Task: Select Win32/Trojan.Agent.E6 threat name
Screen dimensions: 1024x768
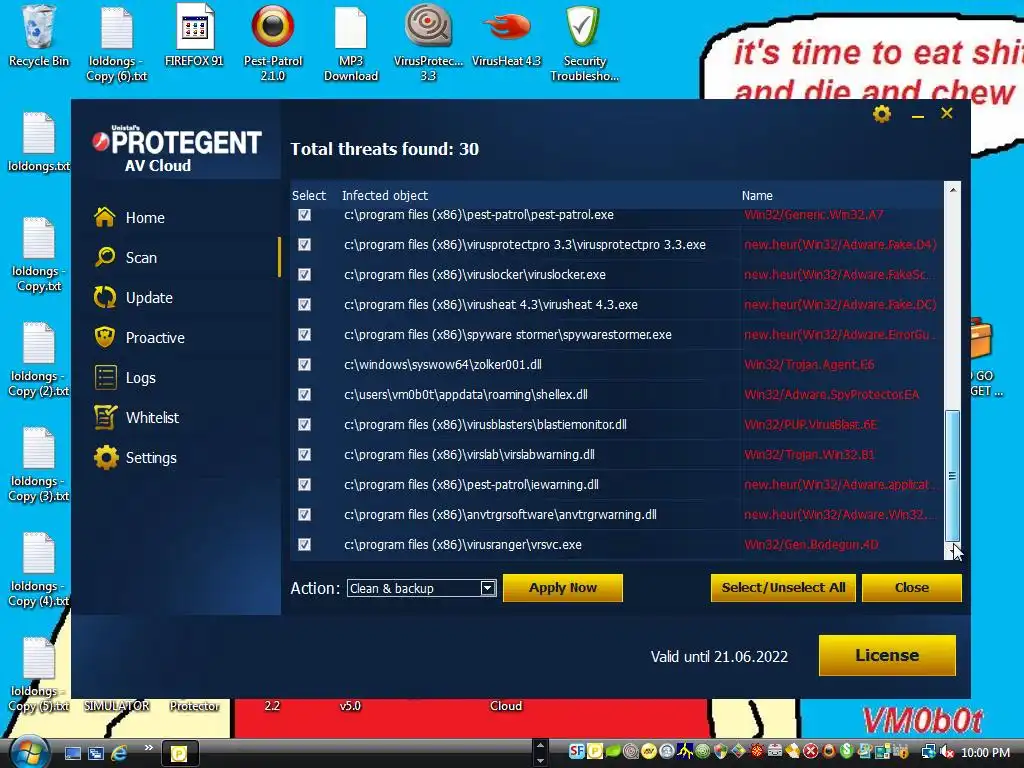Action: (x=809, y=365)
